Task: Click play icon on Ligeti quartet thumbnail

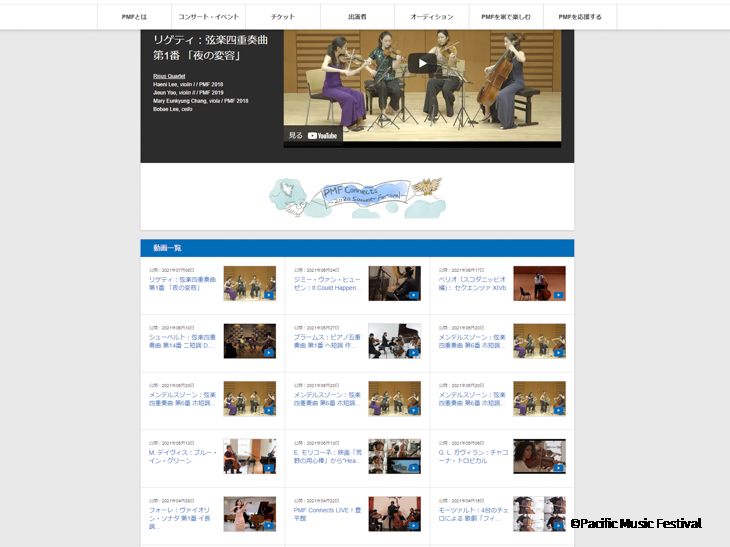Action: click(x=269, y=295)
